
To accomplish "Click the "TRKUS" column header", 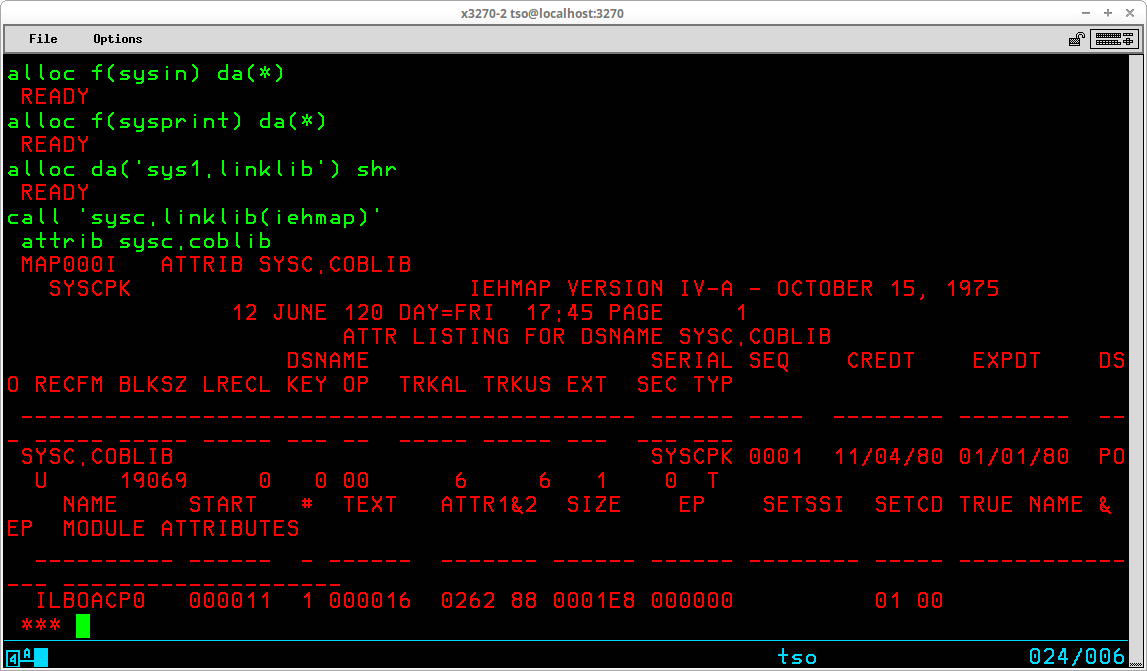I will (x=517, y=385).
